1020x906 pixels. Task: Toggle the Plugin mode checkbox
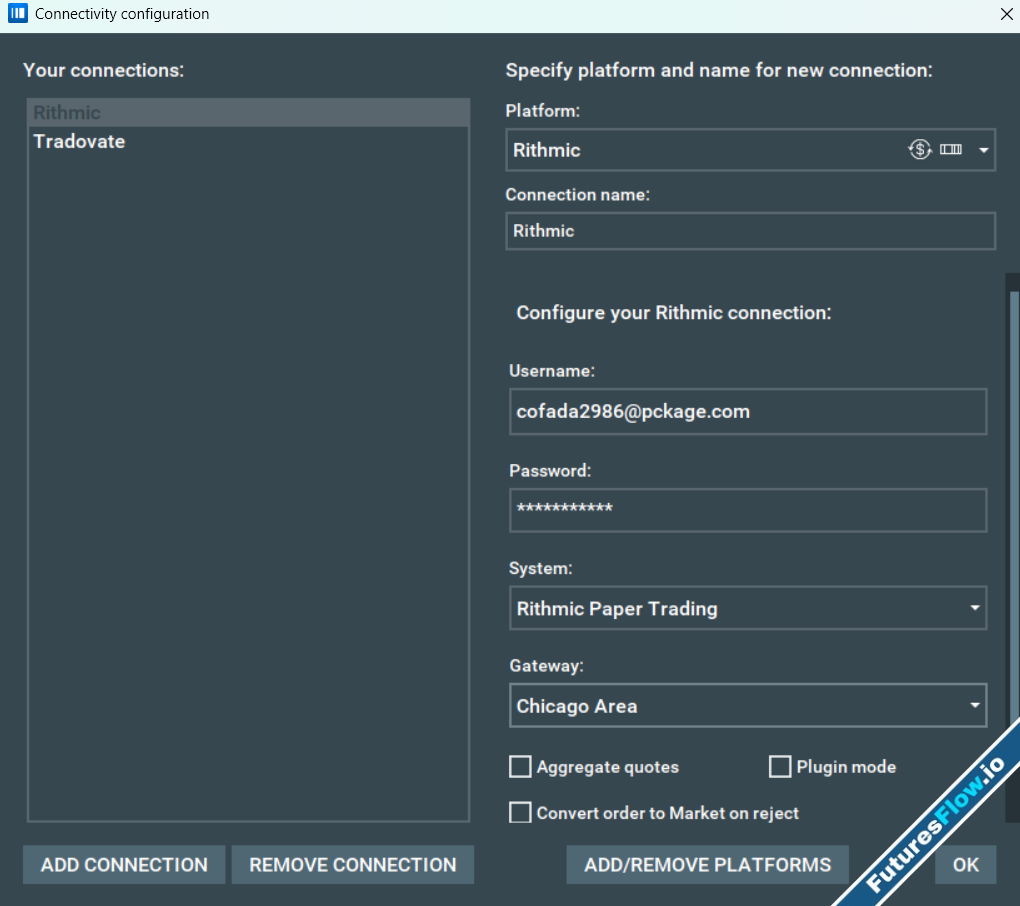click(780, 767)
